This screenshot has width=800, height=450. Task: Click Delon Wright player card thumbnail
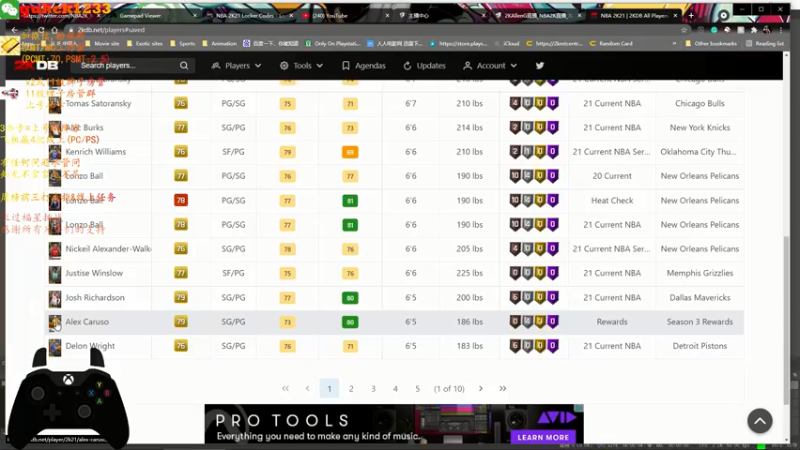(55, 347)
